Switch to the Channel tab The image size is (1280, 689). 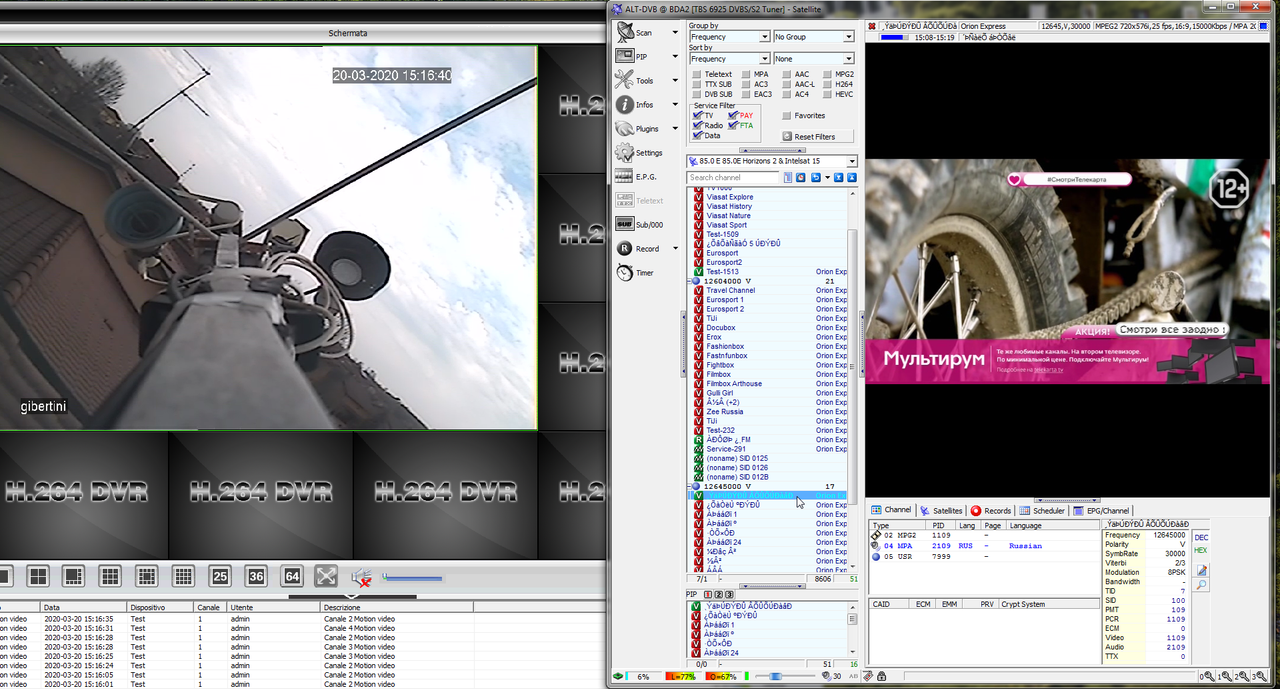pyautogui.click(x=891, y=510)
